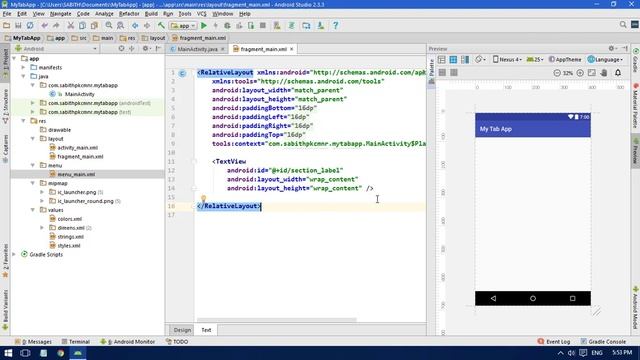Click Scroll from Source target icon

121,49
